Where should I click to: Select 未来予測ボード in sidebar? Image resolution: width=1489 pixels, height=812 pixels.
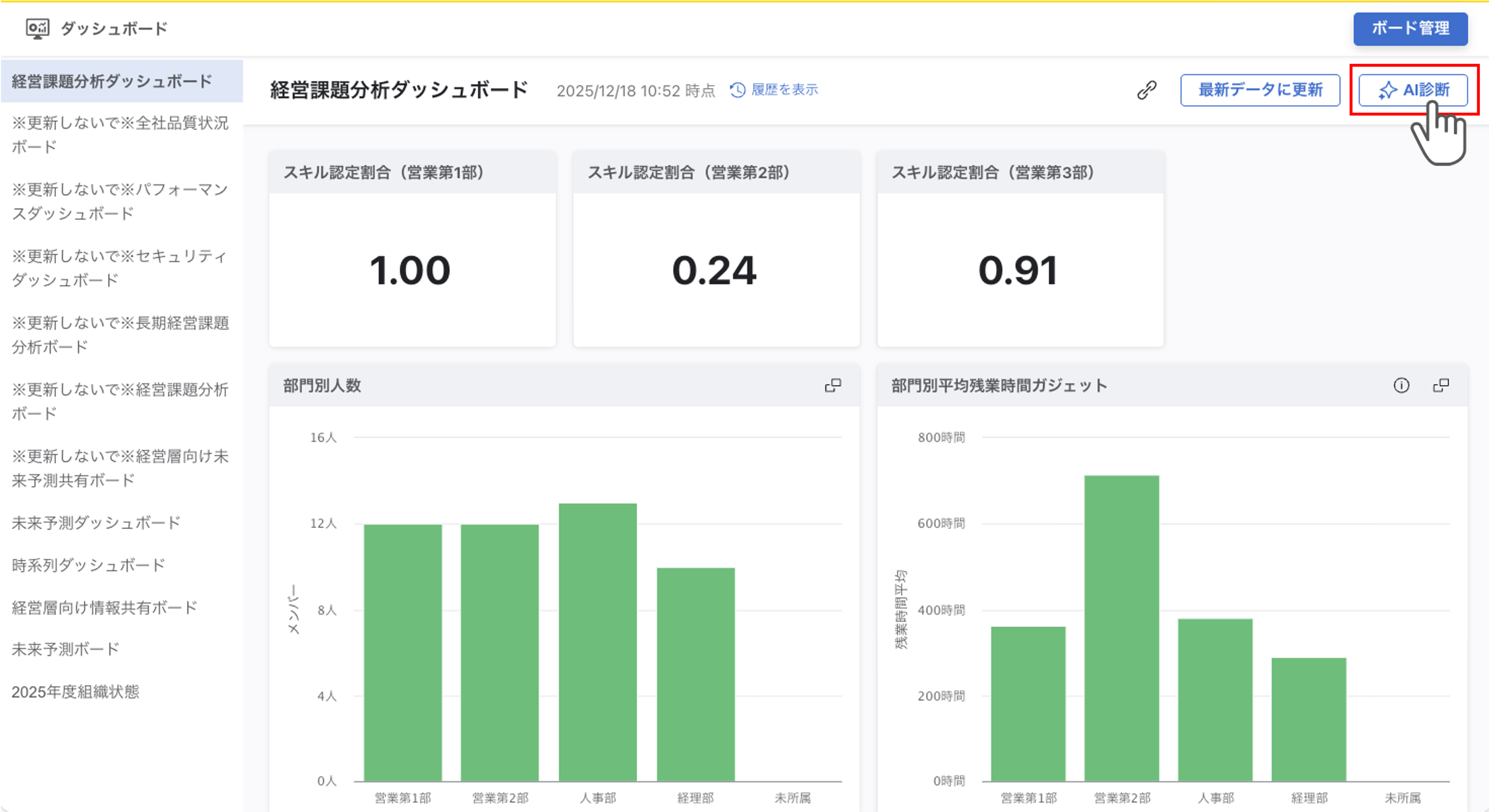click(x=65, y=649)
